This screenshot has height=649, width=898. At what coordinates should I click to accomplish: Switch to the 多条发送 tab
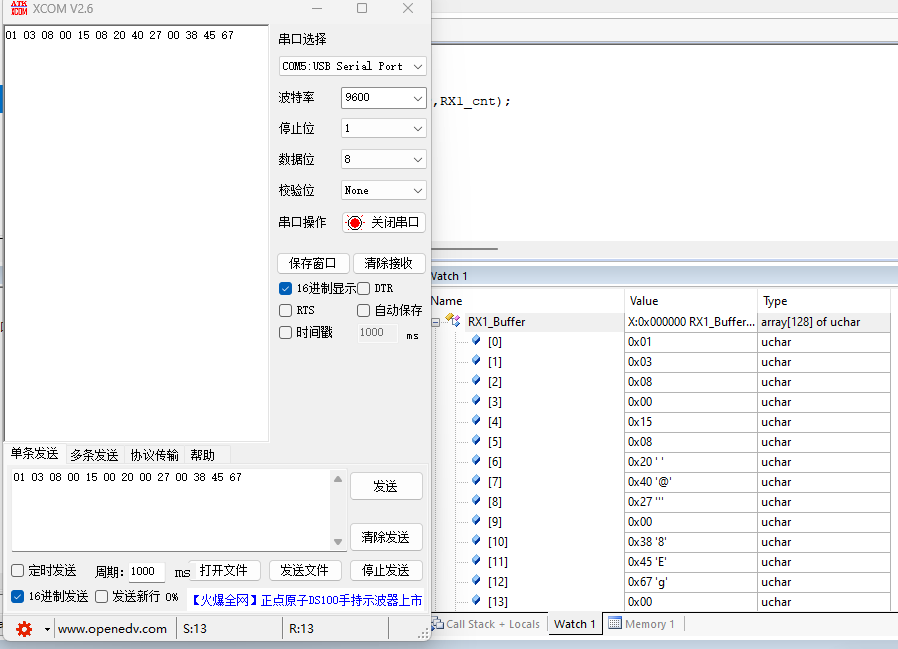[94, 455]
